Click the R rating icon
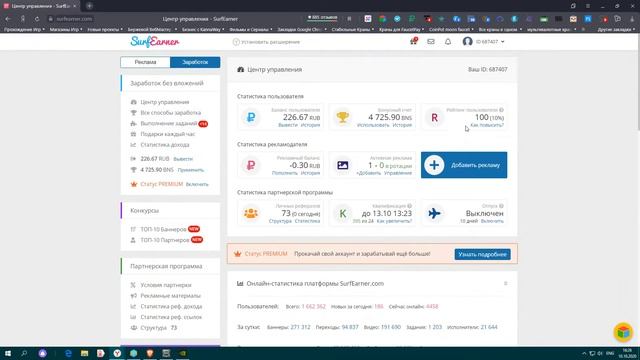640x360 pixels. click(x=434, y=117)
